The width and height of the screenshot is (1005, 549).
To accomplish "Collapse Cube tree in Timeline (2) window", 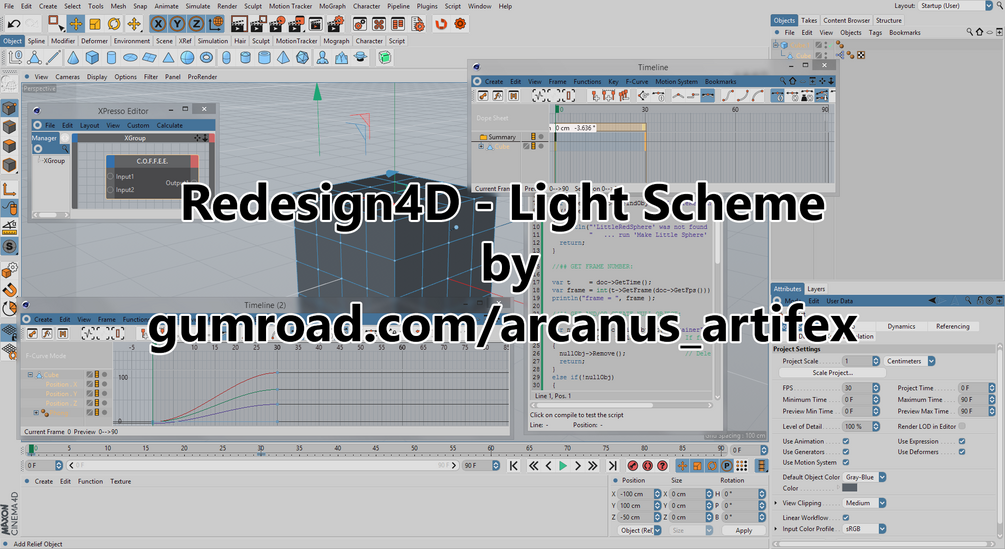I will point(30,375).
